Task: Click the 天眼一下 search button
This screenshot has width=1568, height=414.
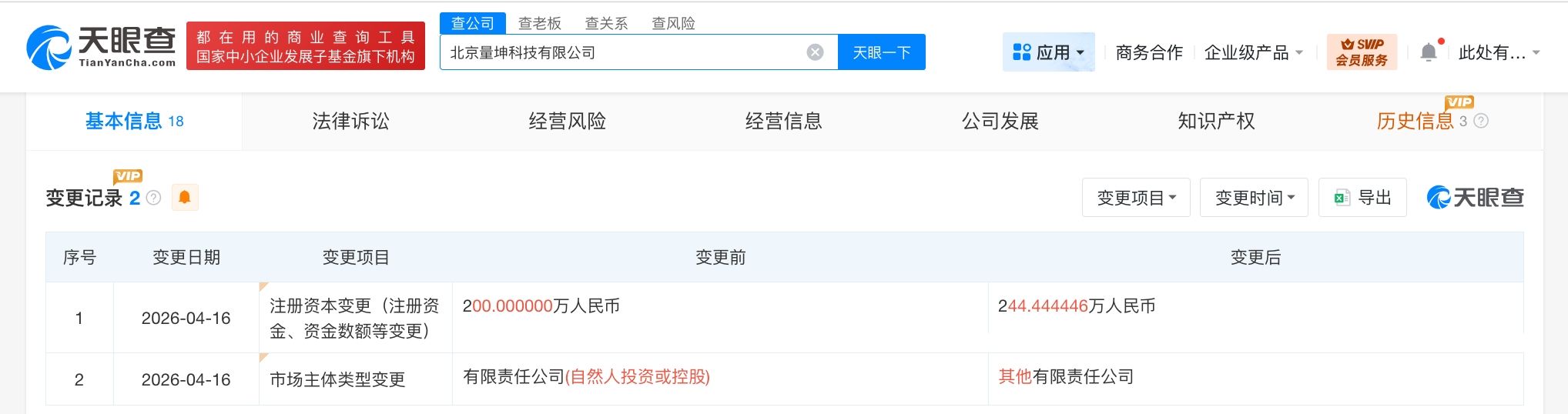Action: pos(881,52)
